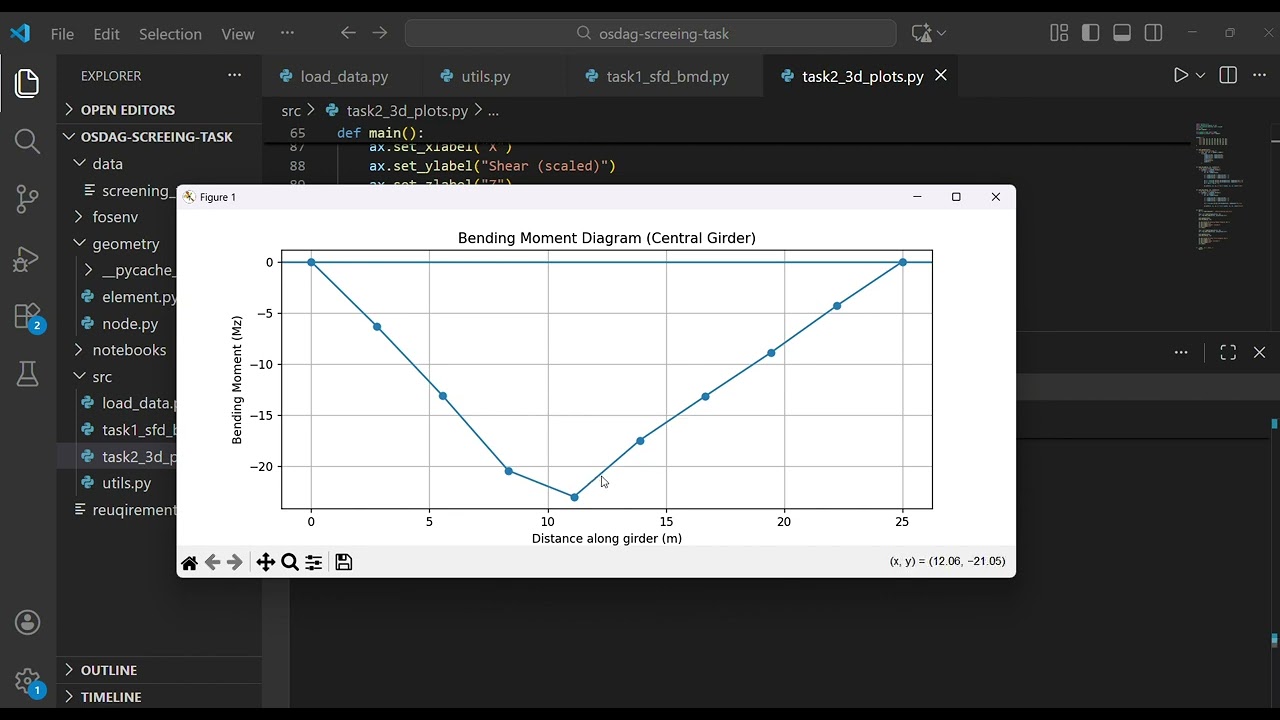
Task: Open the Selection menu
Action: tap(170, 33)
